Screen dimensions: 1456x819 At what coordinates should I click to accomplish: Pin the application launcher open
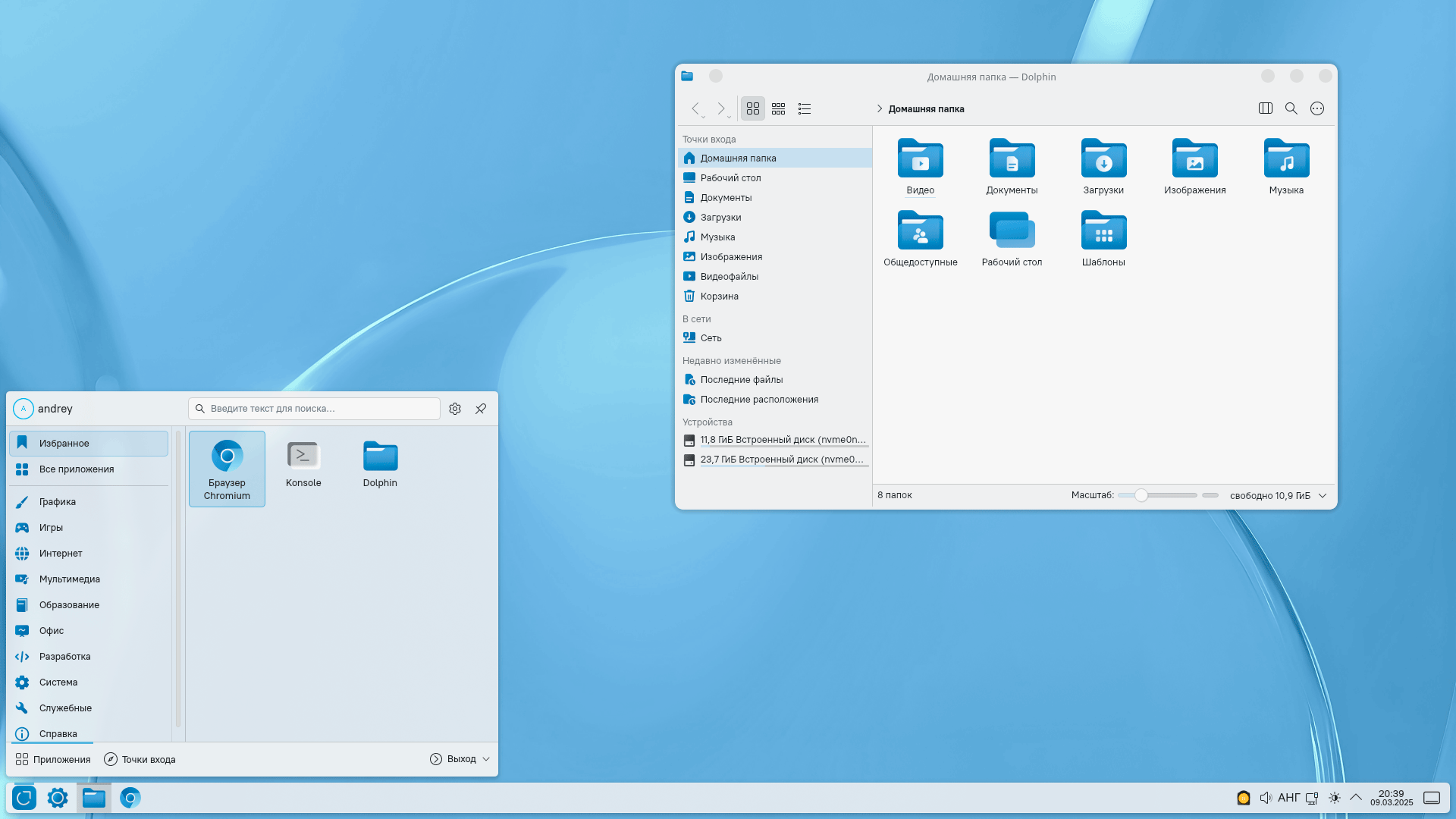pos(481,409)
